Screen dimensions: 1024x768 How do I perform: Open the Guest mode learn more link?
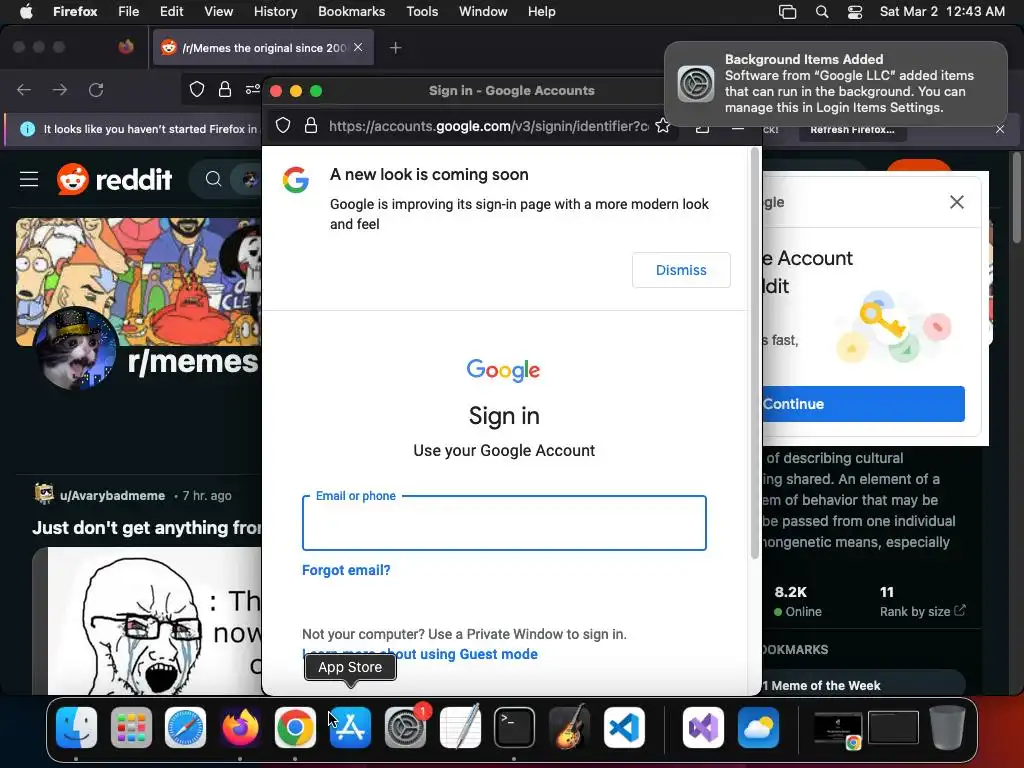tap(420, 654)
